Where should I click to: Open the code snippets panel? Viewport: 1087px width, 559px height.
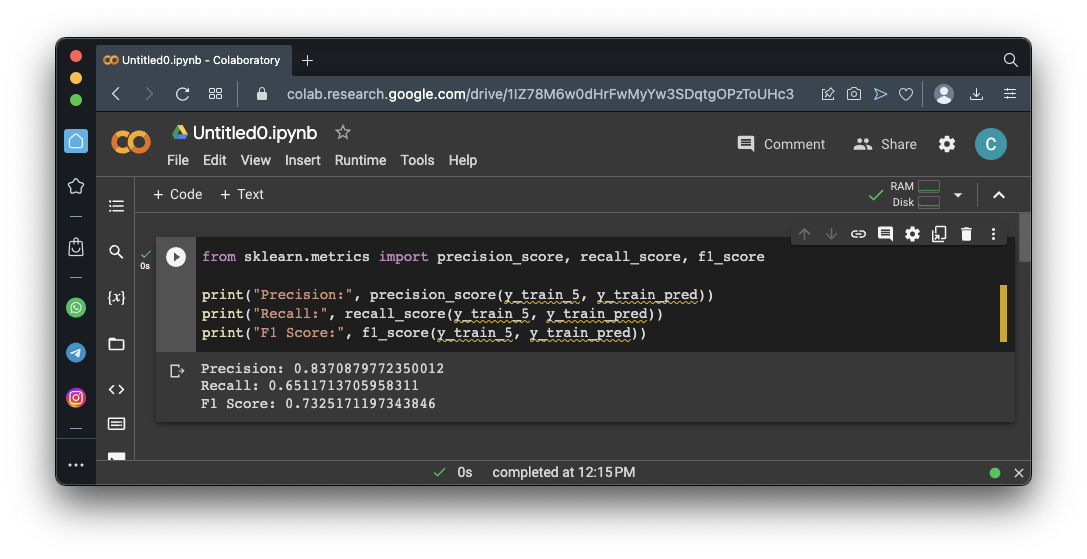[x=116, y=390]
